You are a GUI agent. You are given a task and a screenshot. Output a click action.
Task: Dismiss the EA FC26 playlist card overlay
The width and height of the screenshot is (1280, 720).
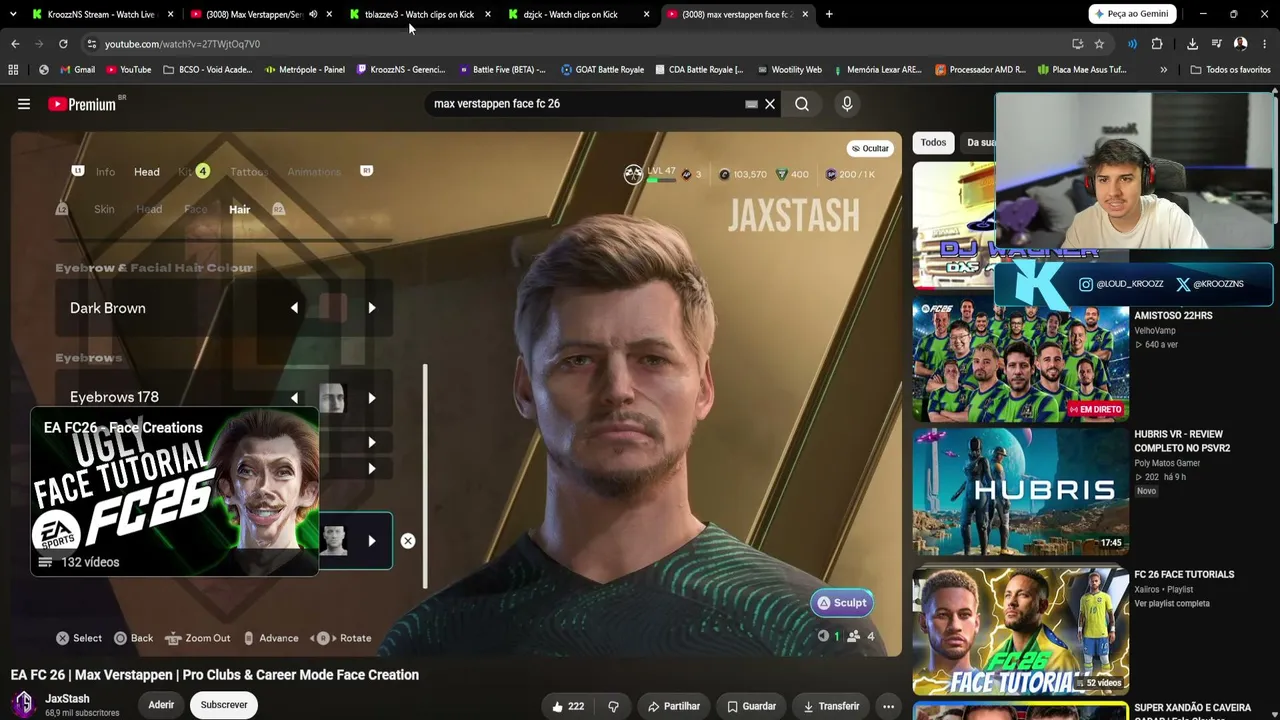tap(408, 541)
